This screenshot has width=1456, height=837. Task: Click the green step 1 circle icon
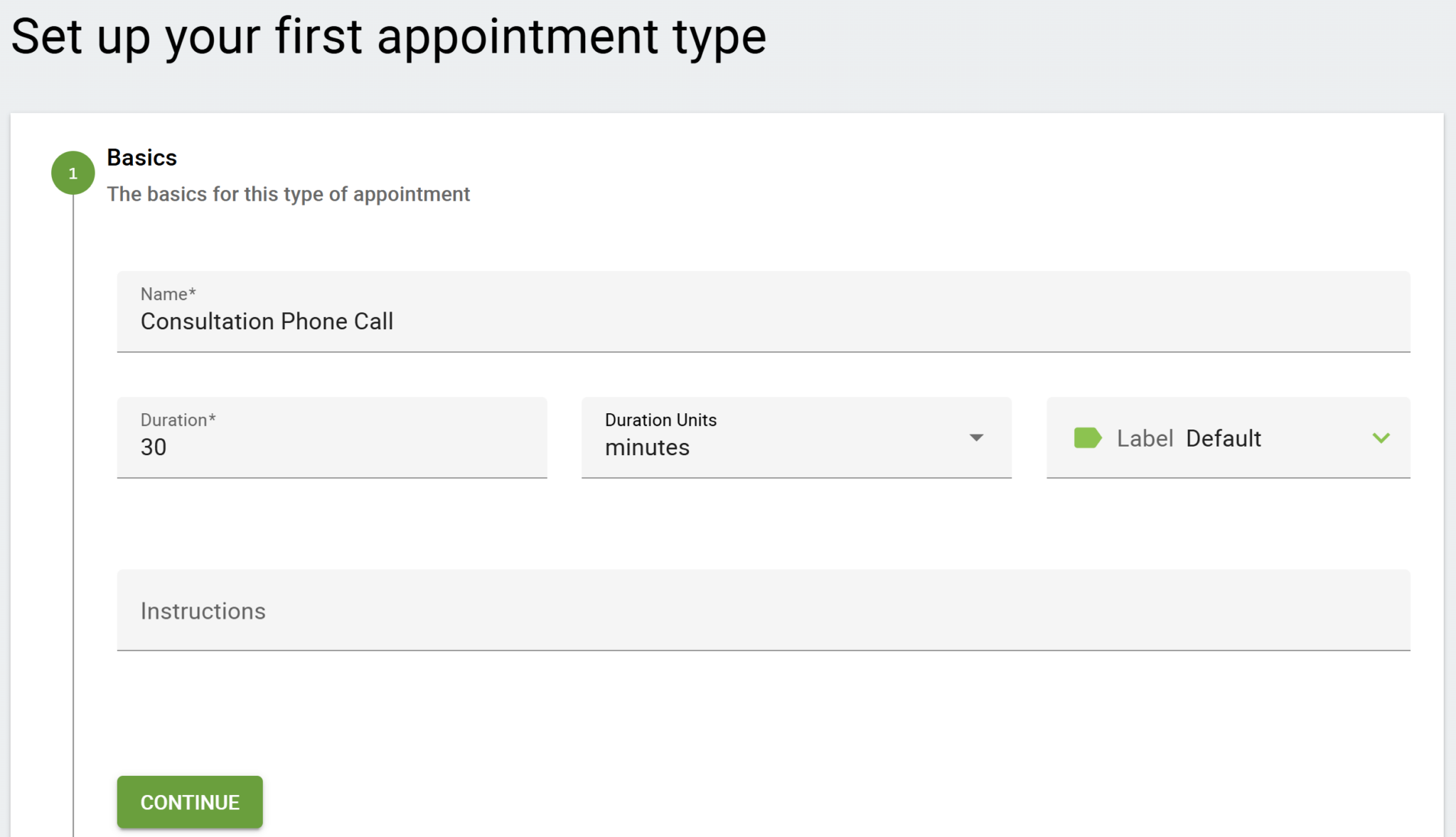(x=73, y=173)
